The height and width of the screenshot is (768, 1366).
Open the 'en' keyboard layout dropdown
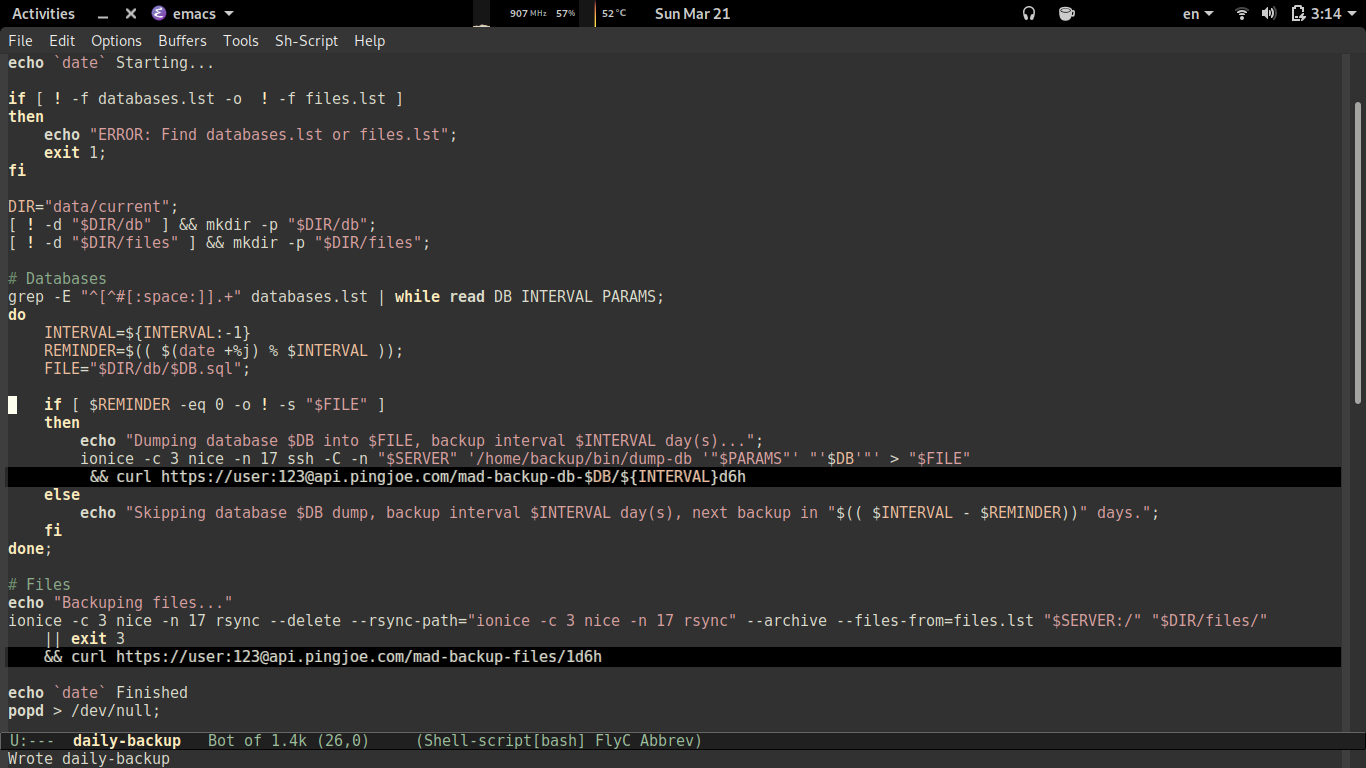[x=1197, y=14]
